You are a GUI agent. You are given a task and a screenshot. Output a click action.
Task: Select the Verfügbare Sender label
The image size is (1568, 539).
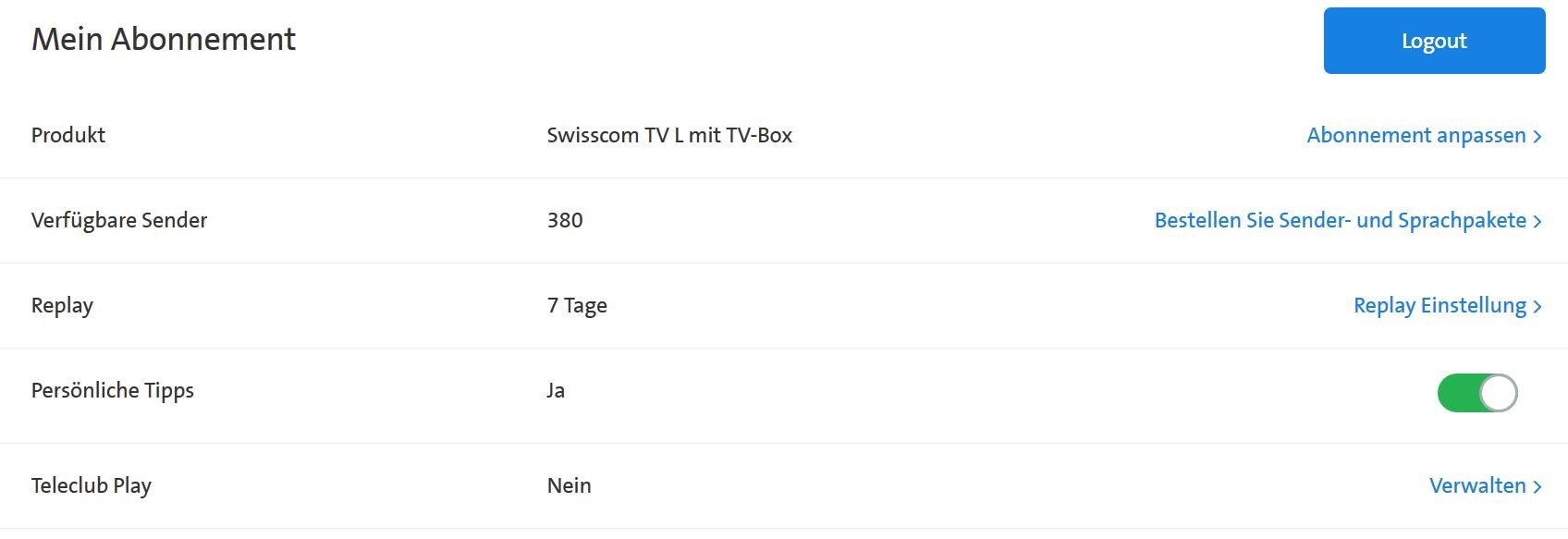(x=119, y=220)
